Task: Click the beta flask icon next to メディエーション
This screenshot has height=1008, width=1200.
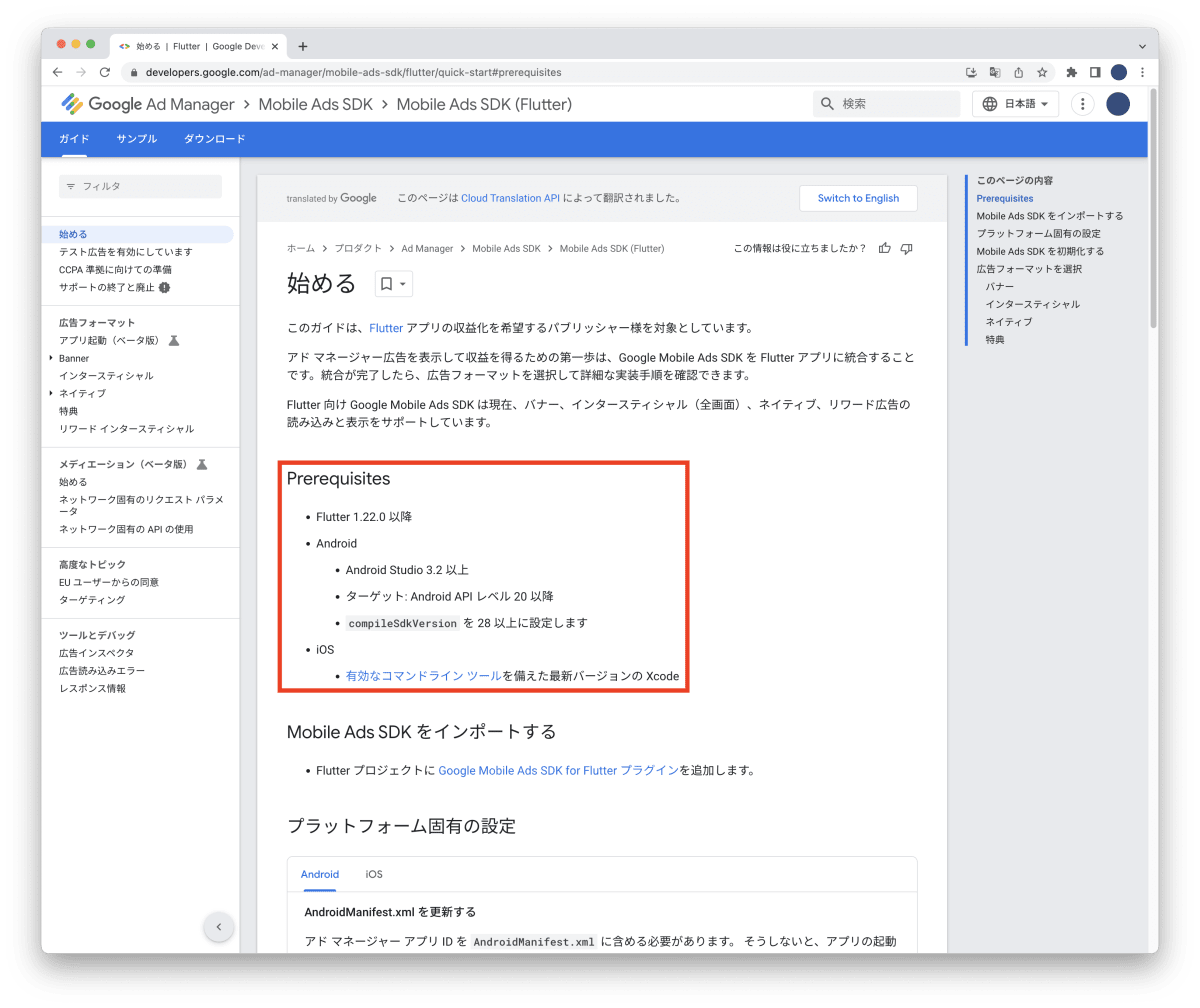Action: (x=201, y=464)
